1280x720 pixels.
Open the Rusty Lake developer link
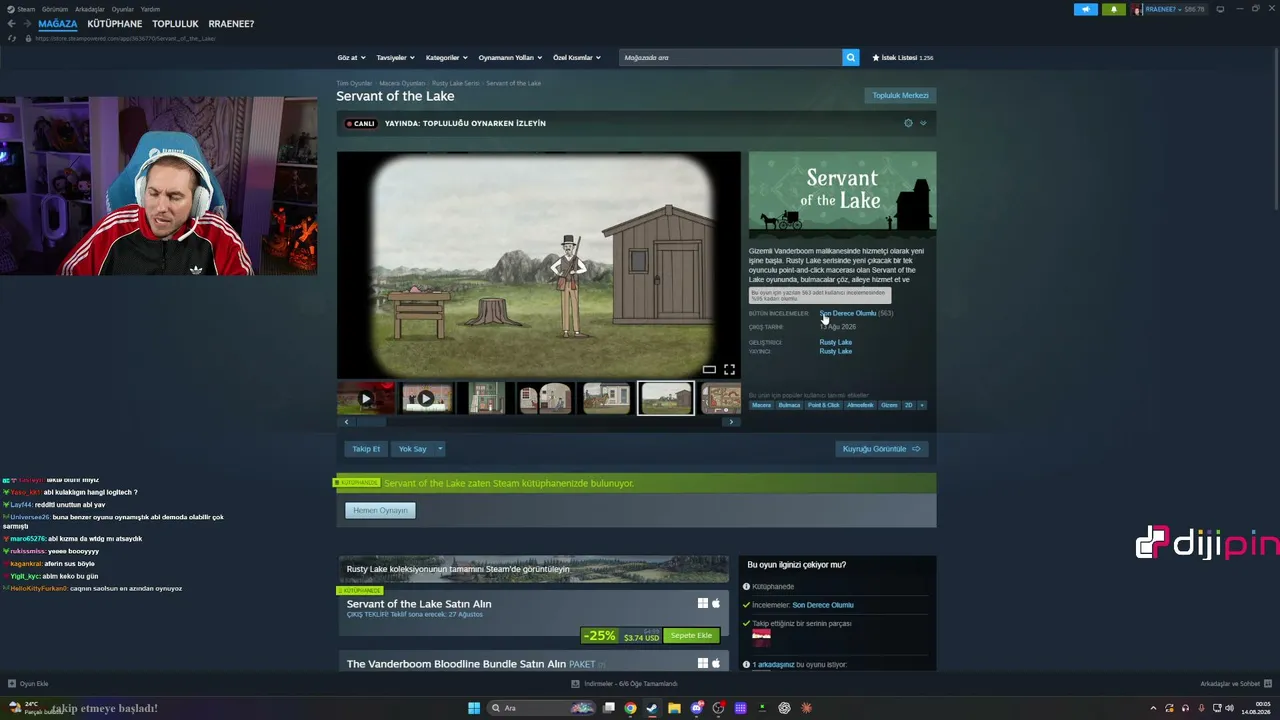tap(836, 342)
